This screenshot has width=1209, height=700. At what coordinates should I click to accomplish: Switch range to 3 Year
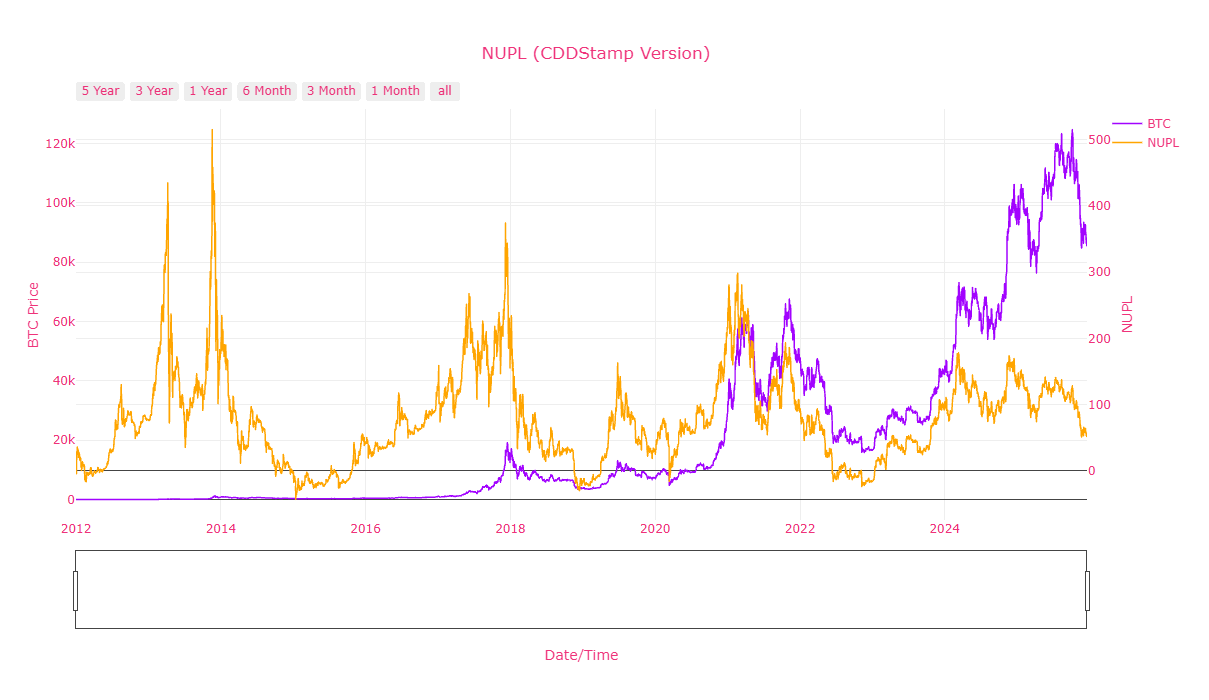154,91
